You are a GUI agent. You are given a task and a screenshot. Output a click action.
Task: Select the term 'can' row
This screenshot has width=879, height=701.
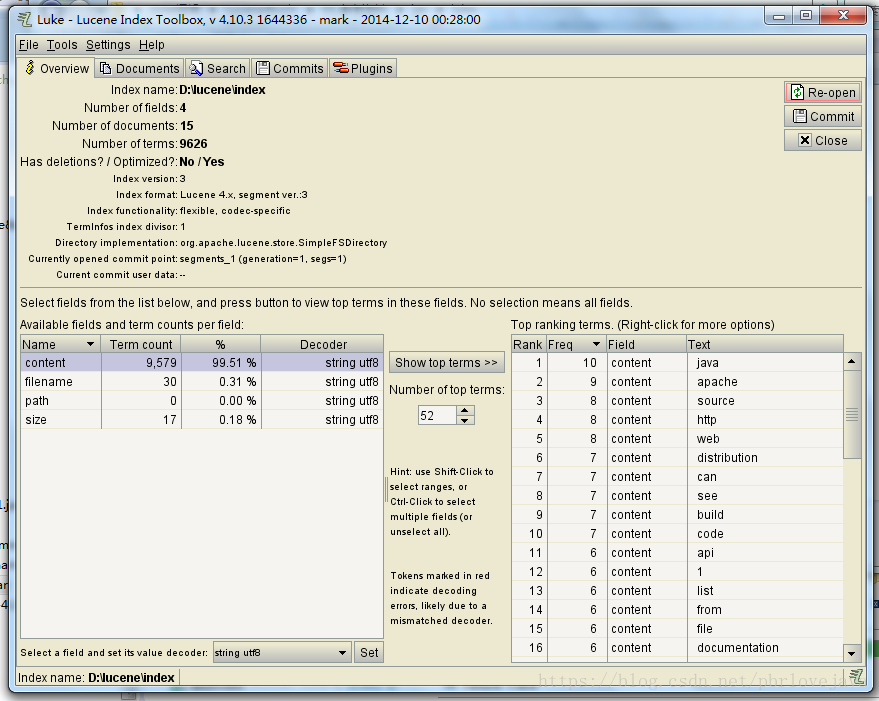[x=677, y=477]
